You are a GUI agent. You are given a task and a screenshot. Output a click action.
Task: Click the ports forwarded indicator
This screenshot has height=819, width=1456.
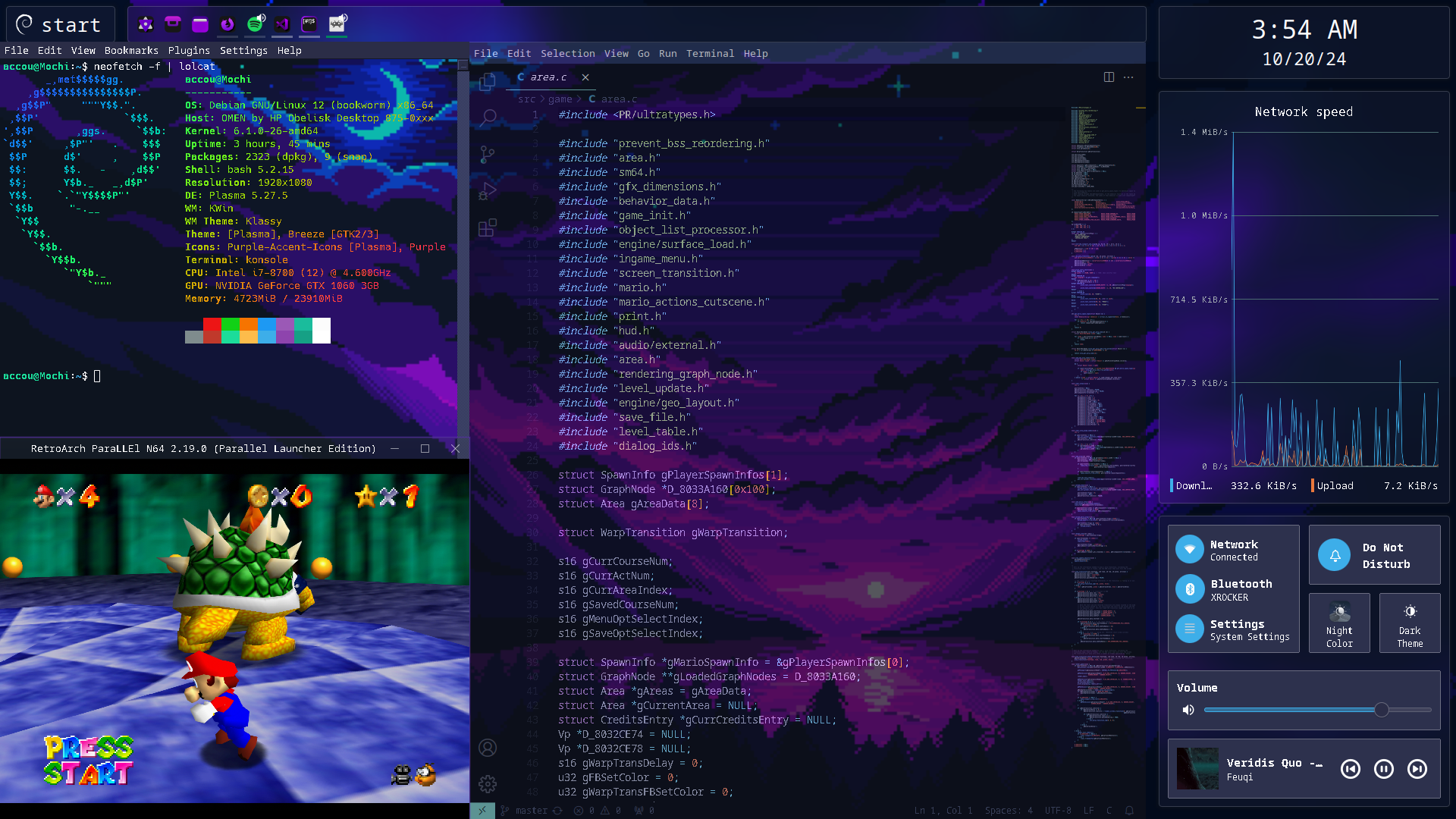[x=644, y=811]
